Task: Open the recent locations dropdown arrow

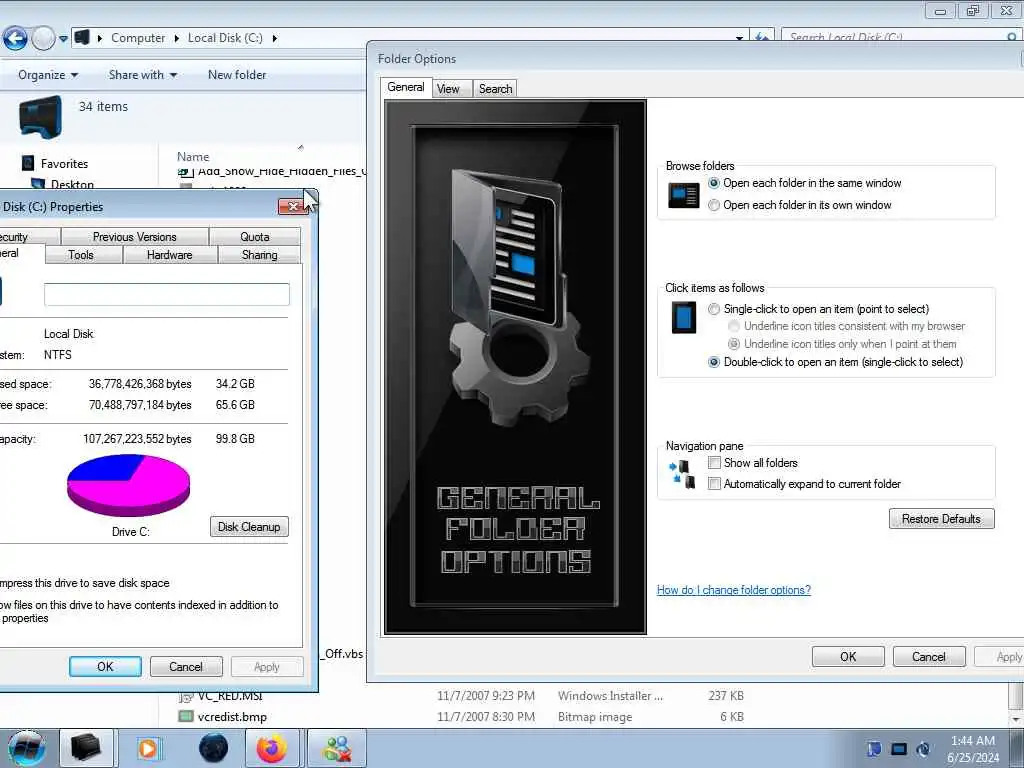Action: tap(63, 39)
